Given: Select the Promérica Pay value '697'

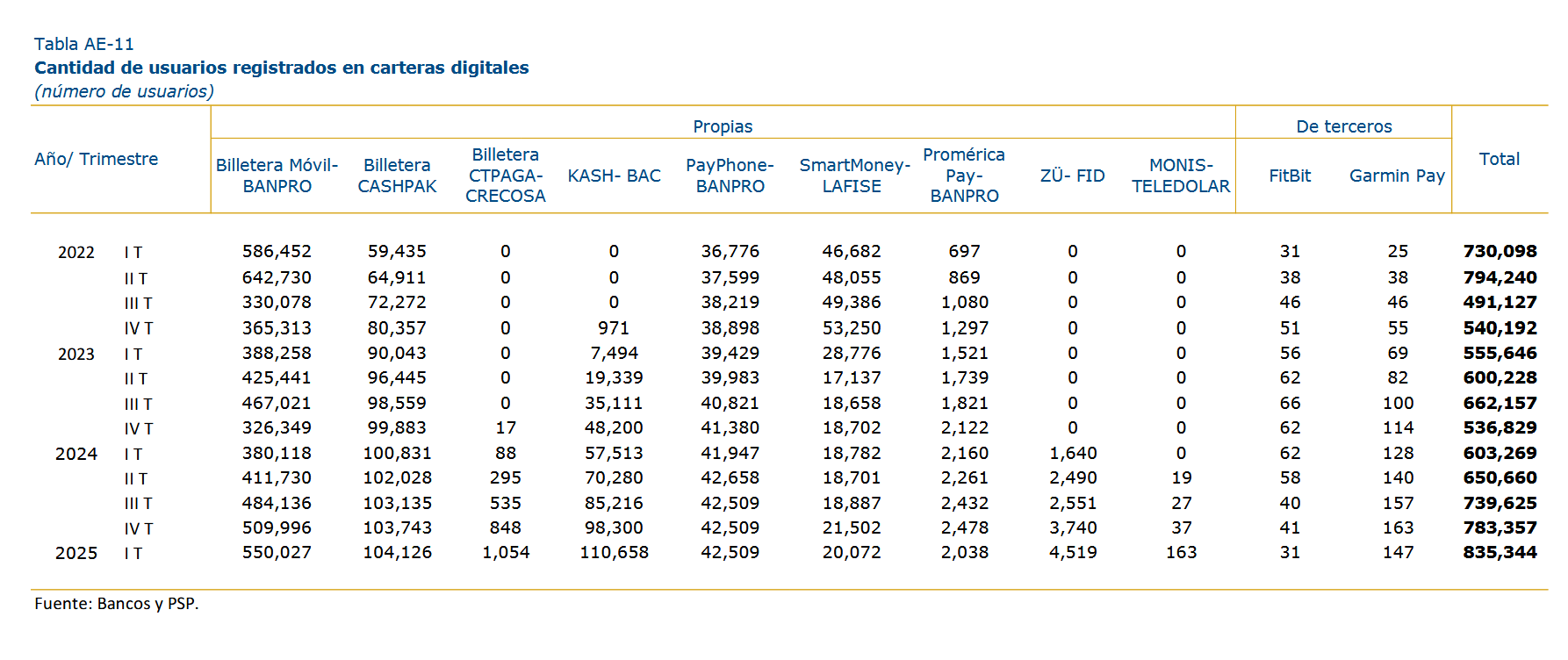Looking at the screenshot, I should point(964,252).
